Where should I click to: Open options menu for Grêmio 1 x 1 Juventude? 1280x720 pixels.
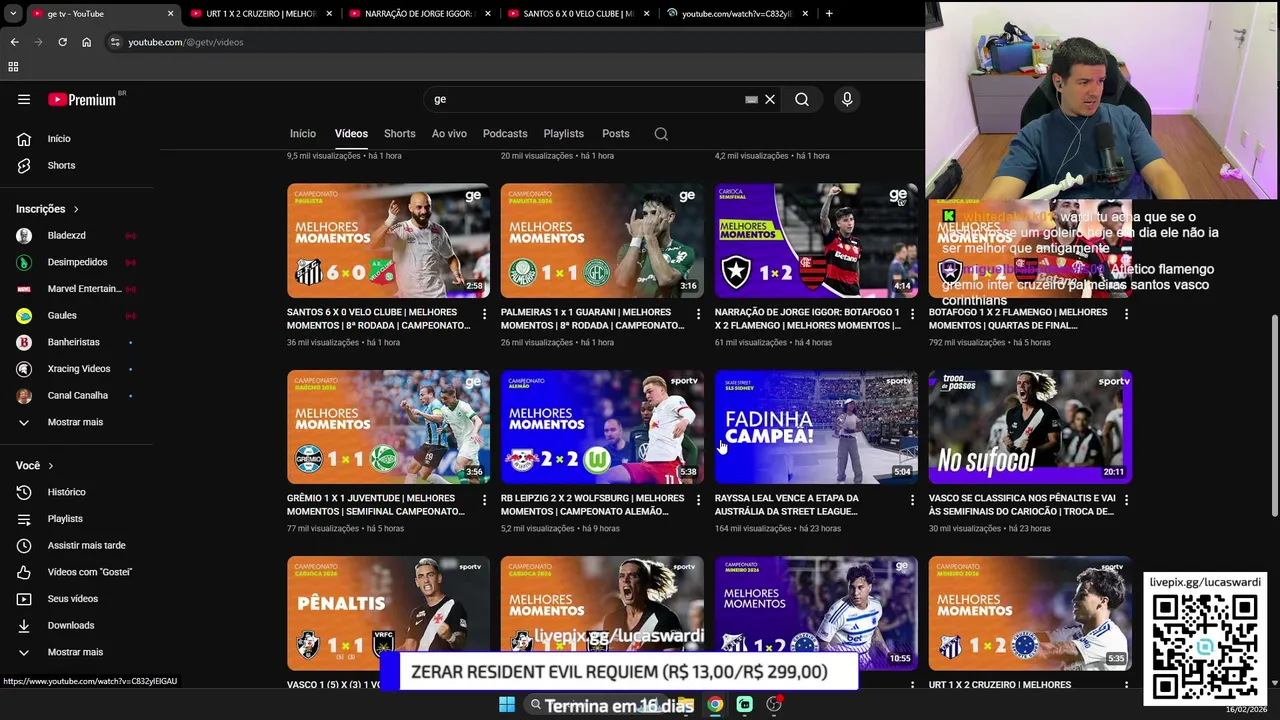click(x=484, y=500)
